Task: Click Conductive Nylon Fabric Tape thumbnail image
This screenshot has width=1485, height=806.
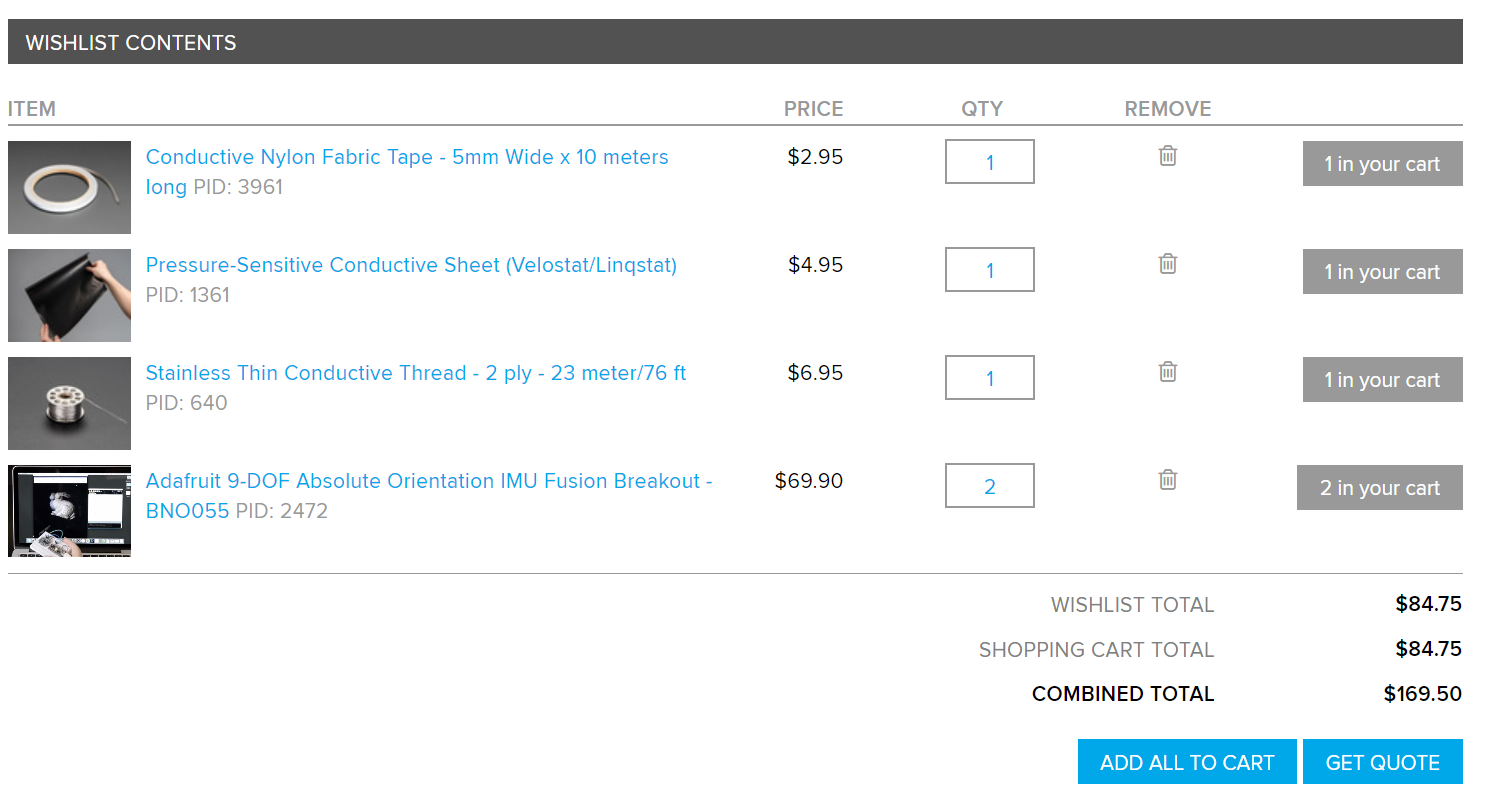Action: [x=69, y=187]
